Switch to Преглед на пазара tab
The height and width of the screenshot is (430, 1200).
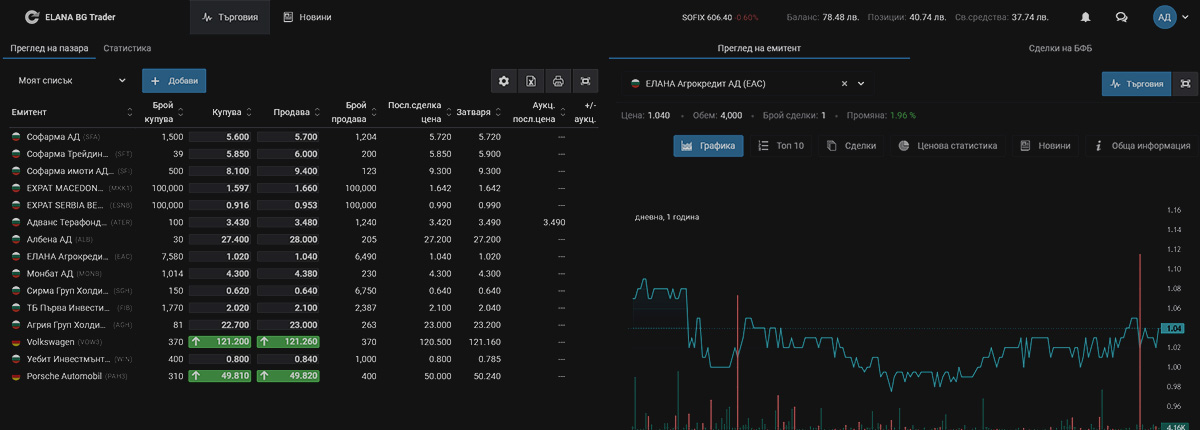tap(50, 47)
